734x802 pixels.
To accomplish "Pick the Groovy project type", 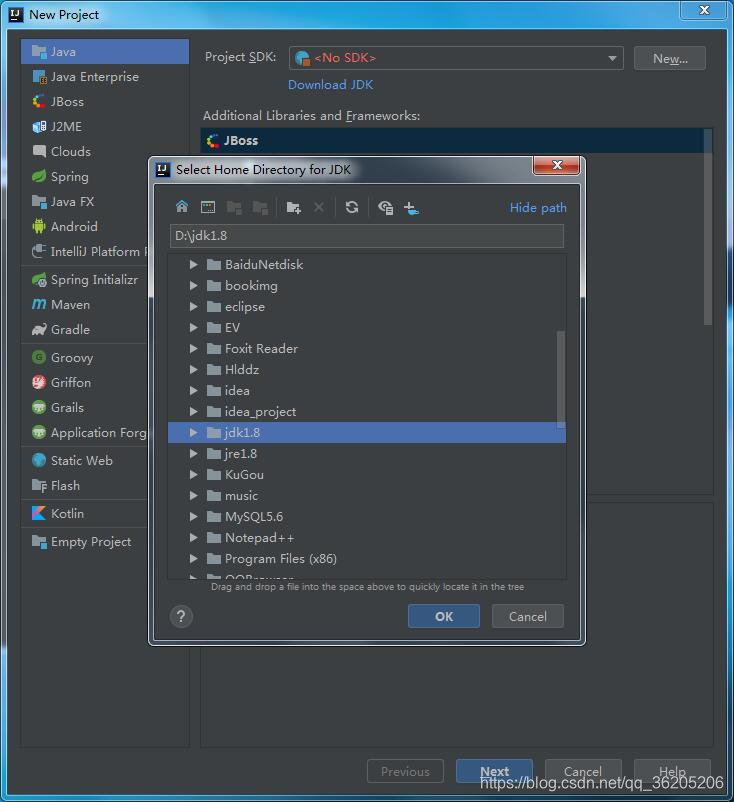I will pyautogui.click(x=85, y=358).
